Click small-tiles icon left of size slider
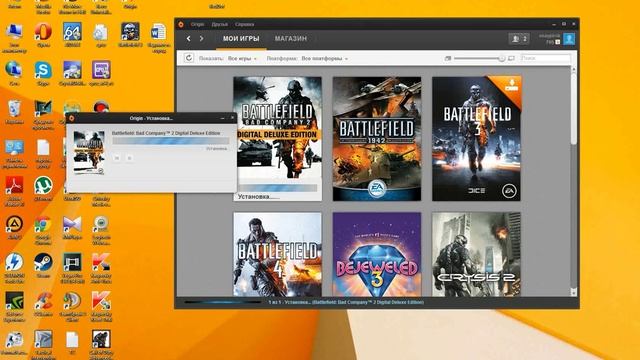This screenshot has width=640, height=360. point(448,58)
